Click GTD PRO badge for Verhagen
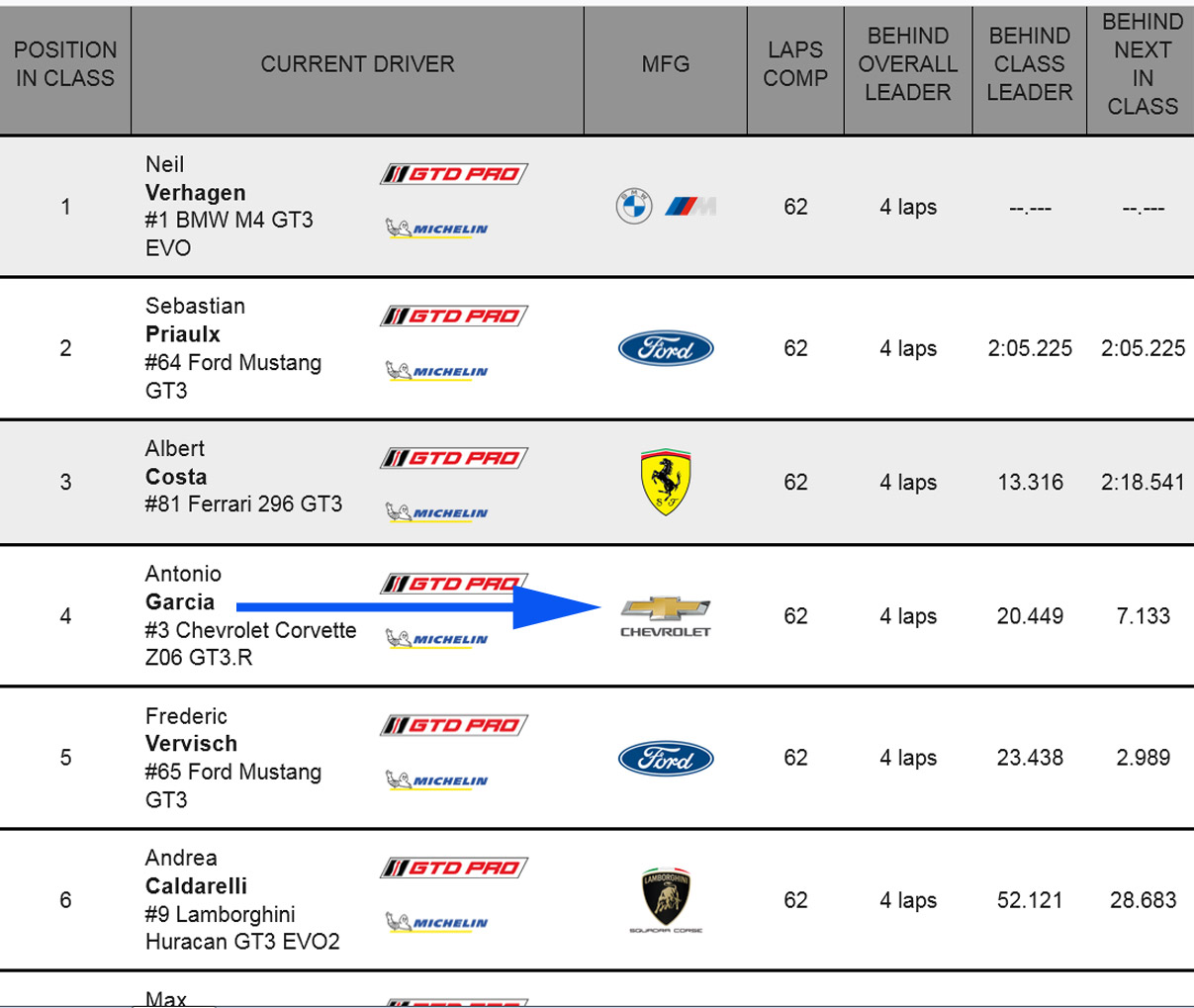 (x=454, y=174)
